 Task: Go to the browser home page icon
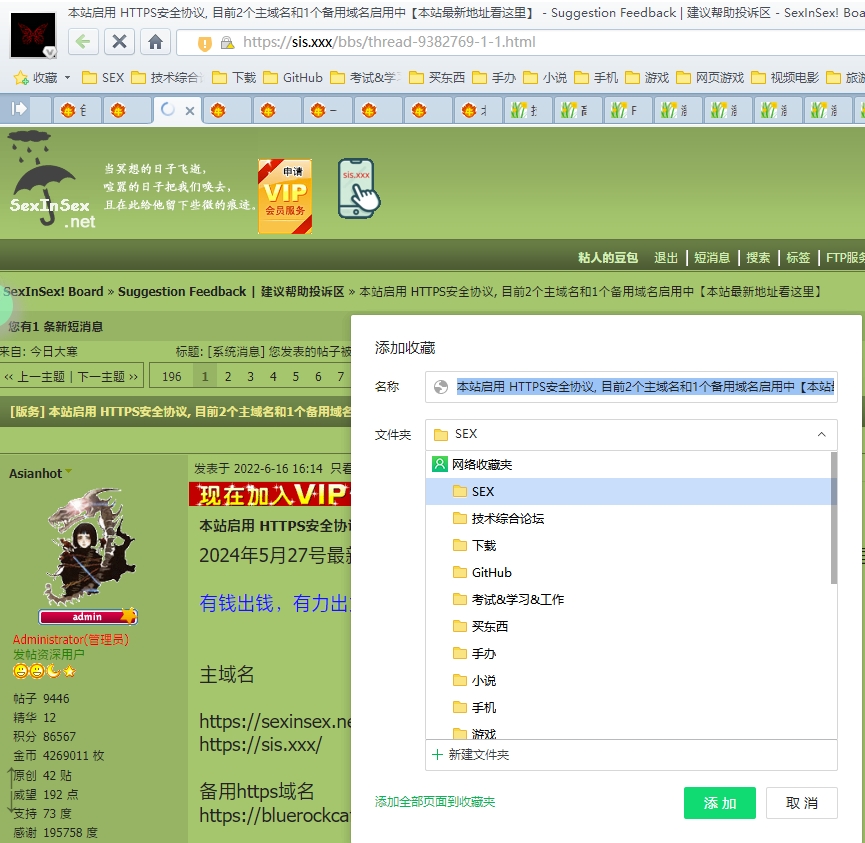point(156,42)
